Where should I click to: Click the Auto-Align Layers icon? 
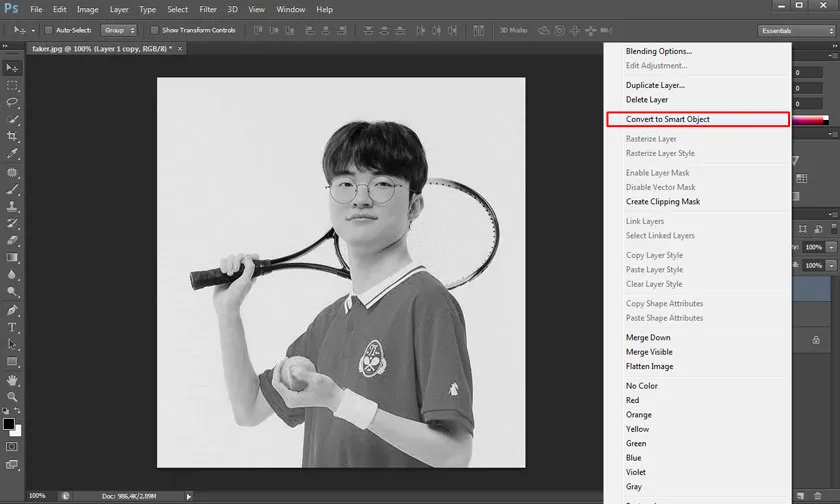pos(478,31)
